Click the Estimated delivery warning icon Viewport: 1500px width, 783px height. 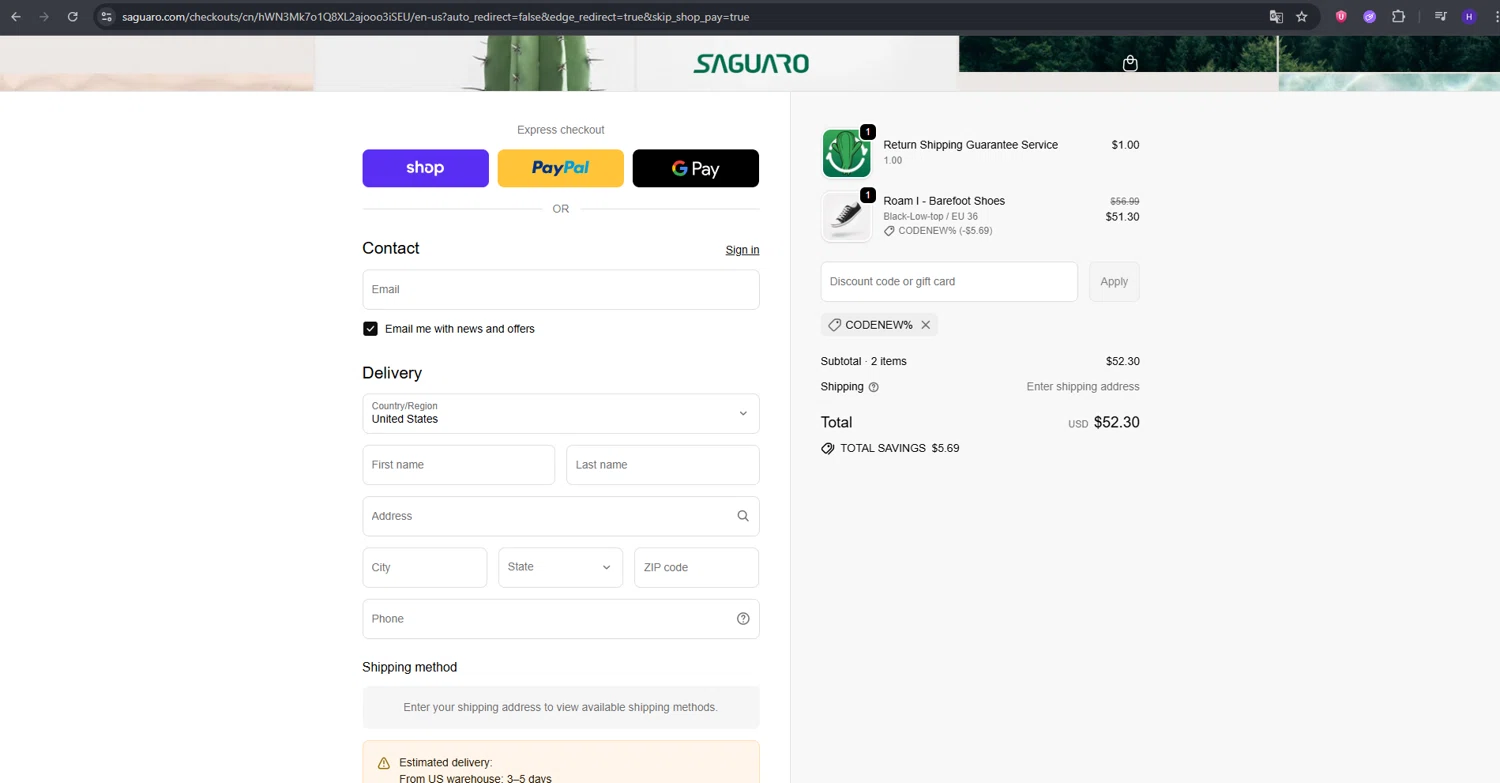[x=383, y=763]
